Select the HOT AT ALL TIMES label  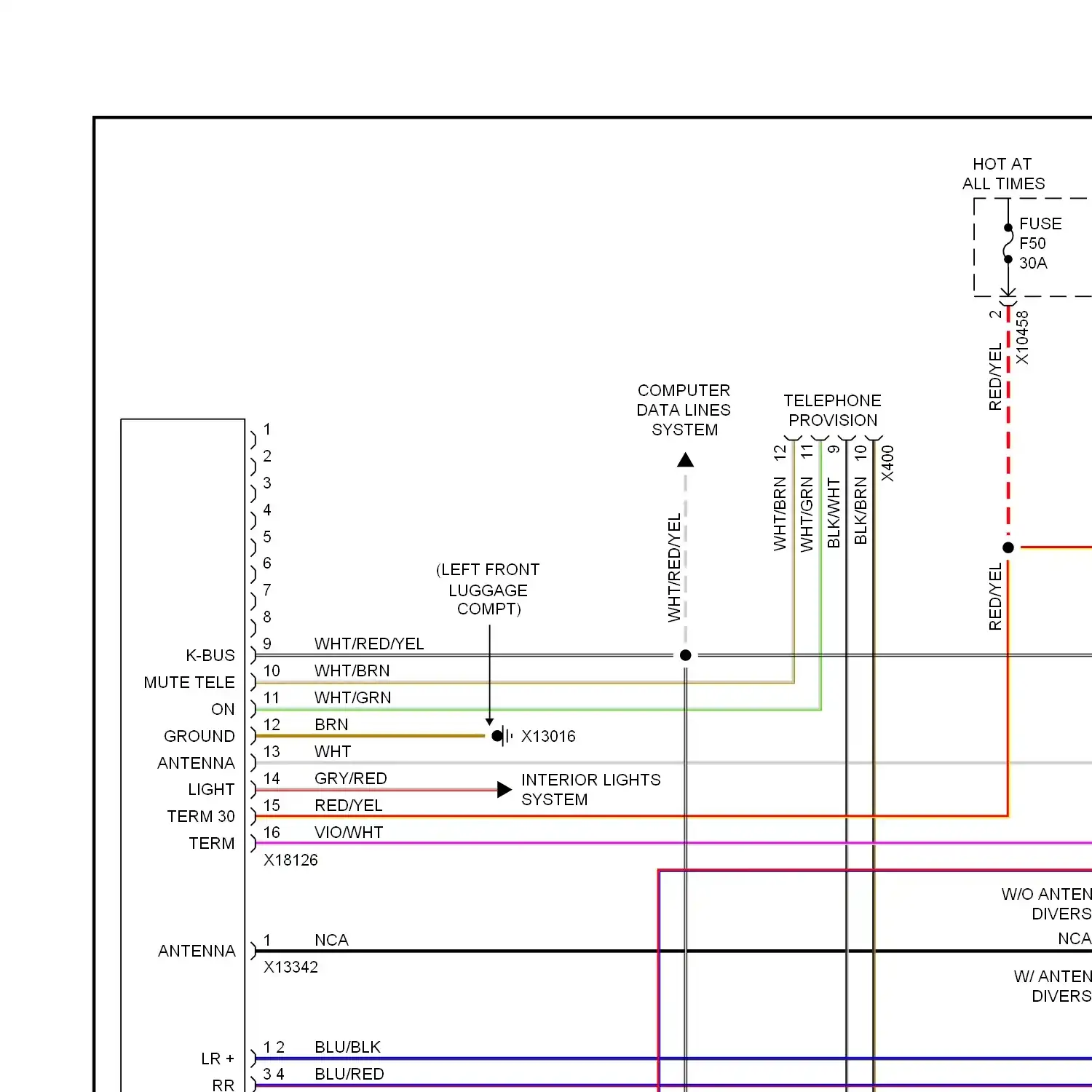[x=1003, y=174]
